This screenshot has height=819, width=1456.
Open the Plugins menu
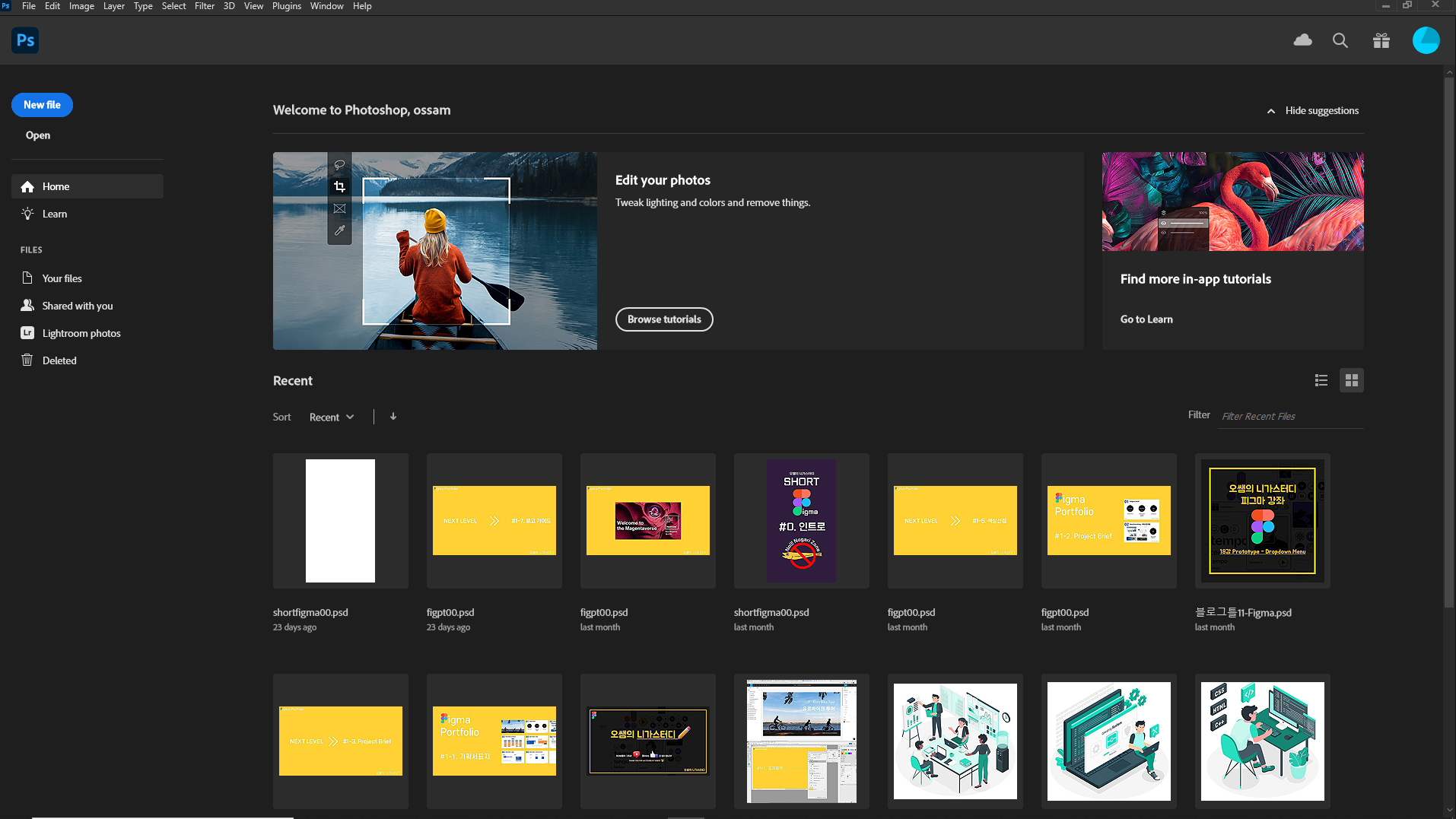click(x=287, y=6)
